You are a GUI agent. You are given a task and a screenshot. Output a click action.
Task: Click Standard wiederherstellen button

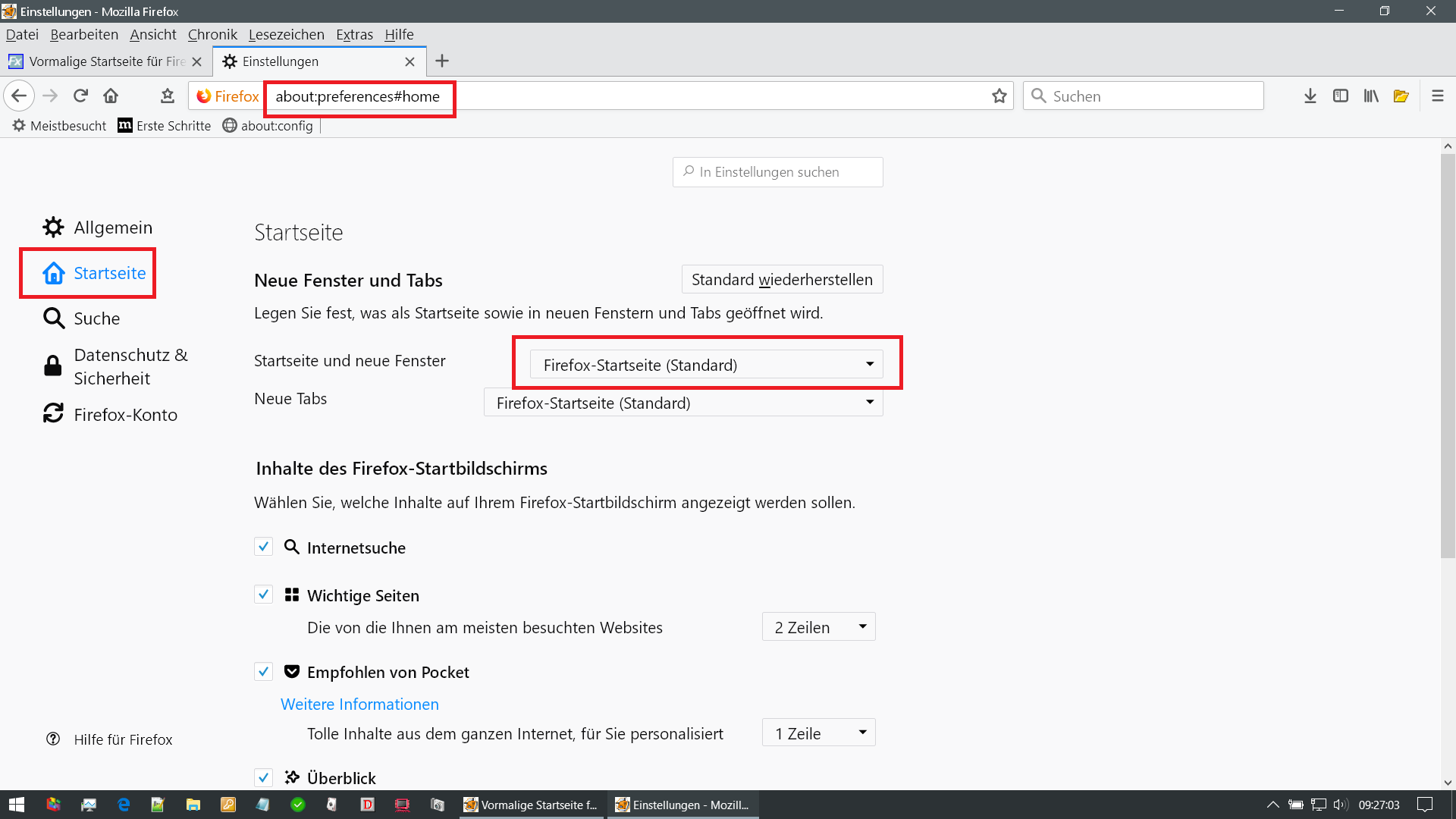pyautogui.click(x=781, y=279)
